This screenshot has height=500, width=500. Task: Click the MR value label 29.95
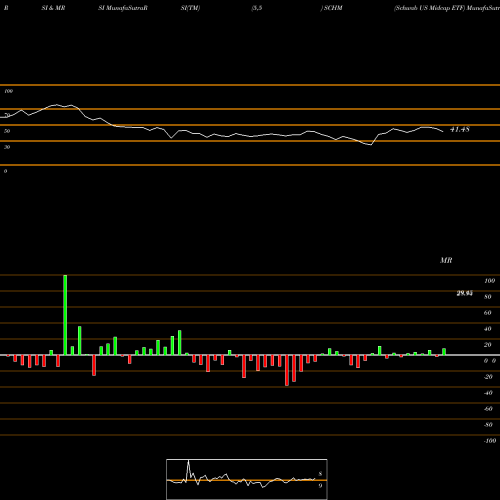(x=464, y=293)
